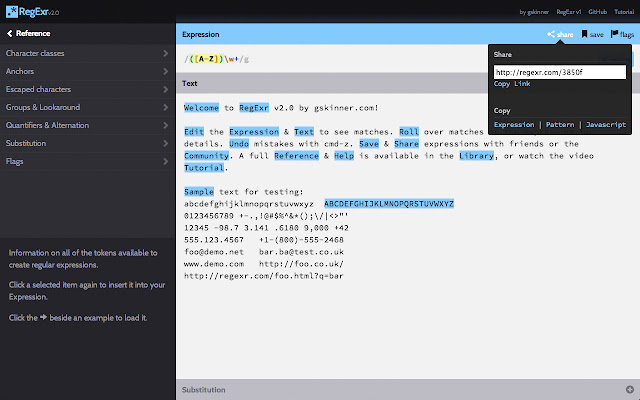This screenshot has width=640, height=400.
Task: Click highlighted match 'Undo' in text
Action: [x=239, y=144]
